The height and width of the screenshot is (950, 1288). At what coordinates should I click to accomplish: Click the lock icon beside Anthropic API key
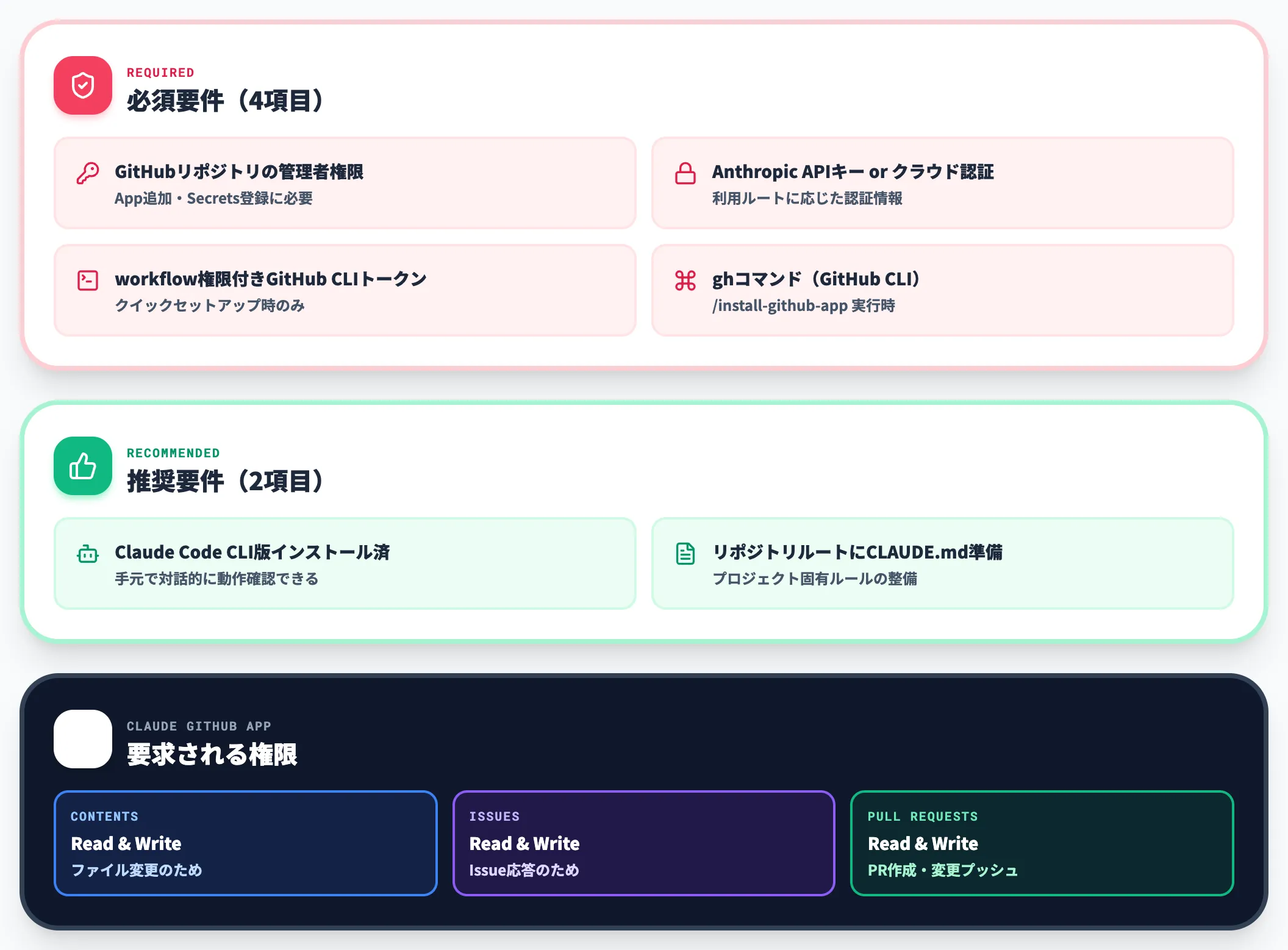685,173
